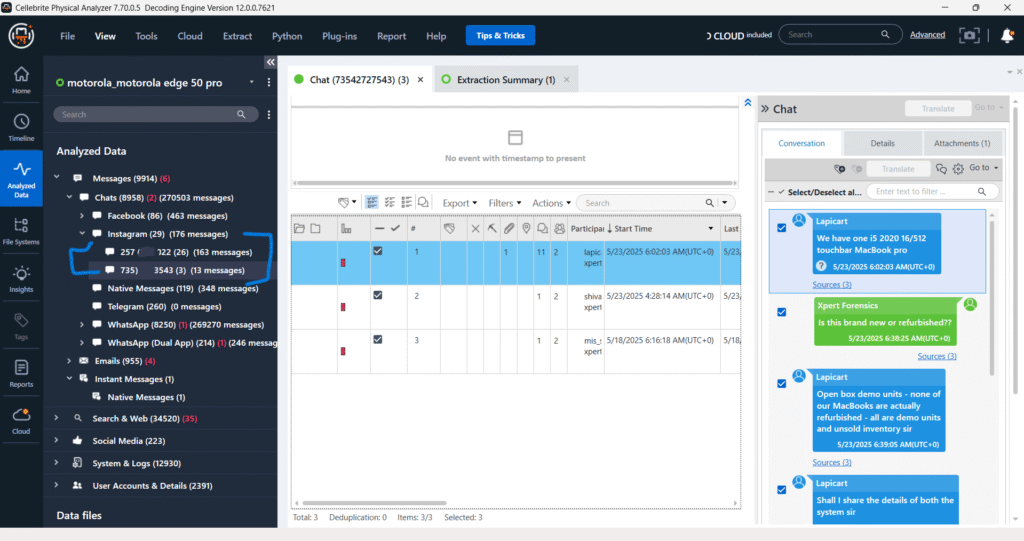Toggle checkbox for Open box demo units message
The width and height of the screenshot is (1024, 541).
click(782, 384)
